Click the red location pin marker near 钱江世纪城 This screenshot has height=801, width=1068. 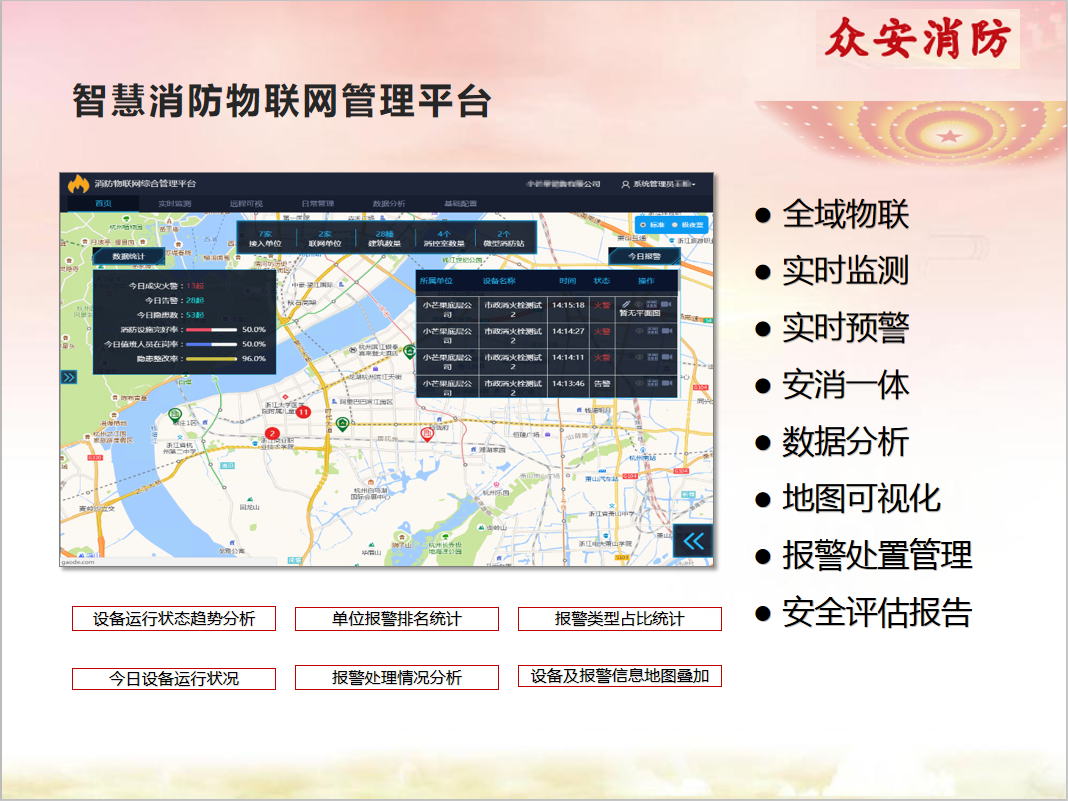pyautogui.click(x=427, y=435)
